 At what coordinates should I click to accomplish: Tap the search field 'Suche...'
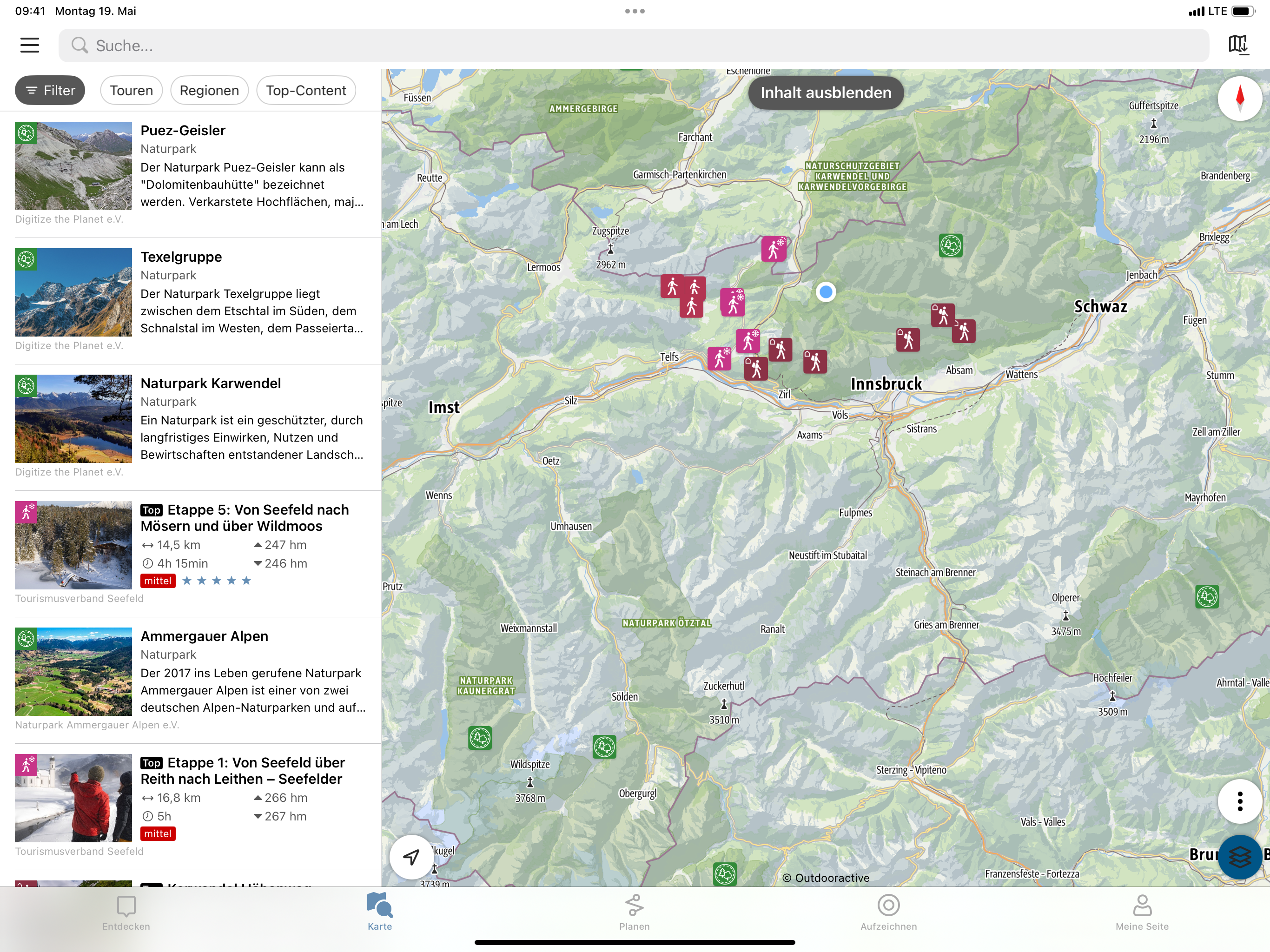633,46
